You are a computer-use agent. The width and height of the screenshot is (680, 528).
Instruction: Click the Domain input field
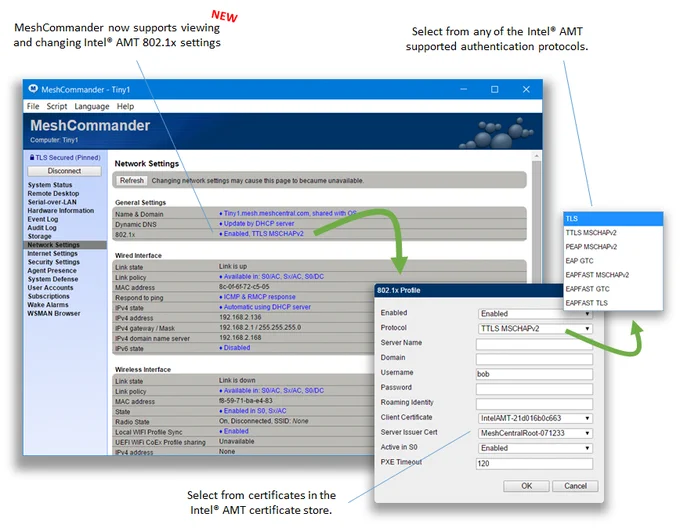(534, 359)
